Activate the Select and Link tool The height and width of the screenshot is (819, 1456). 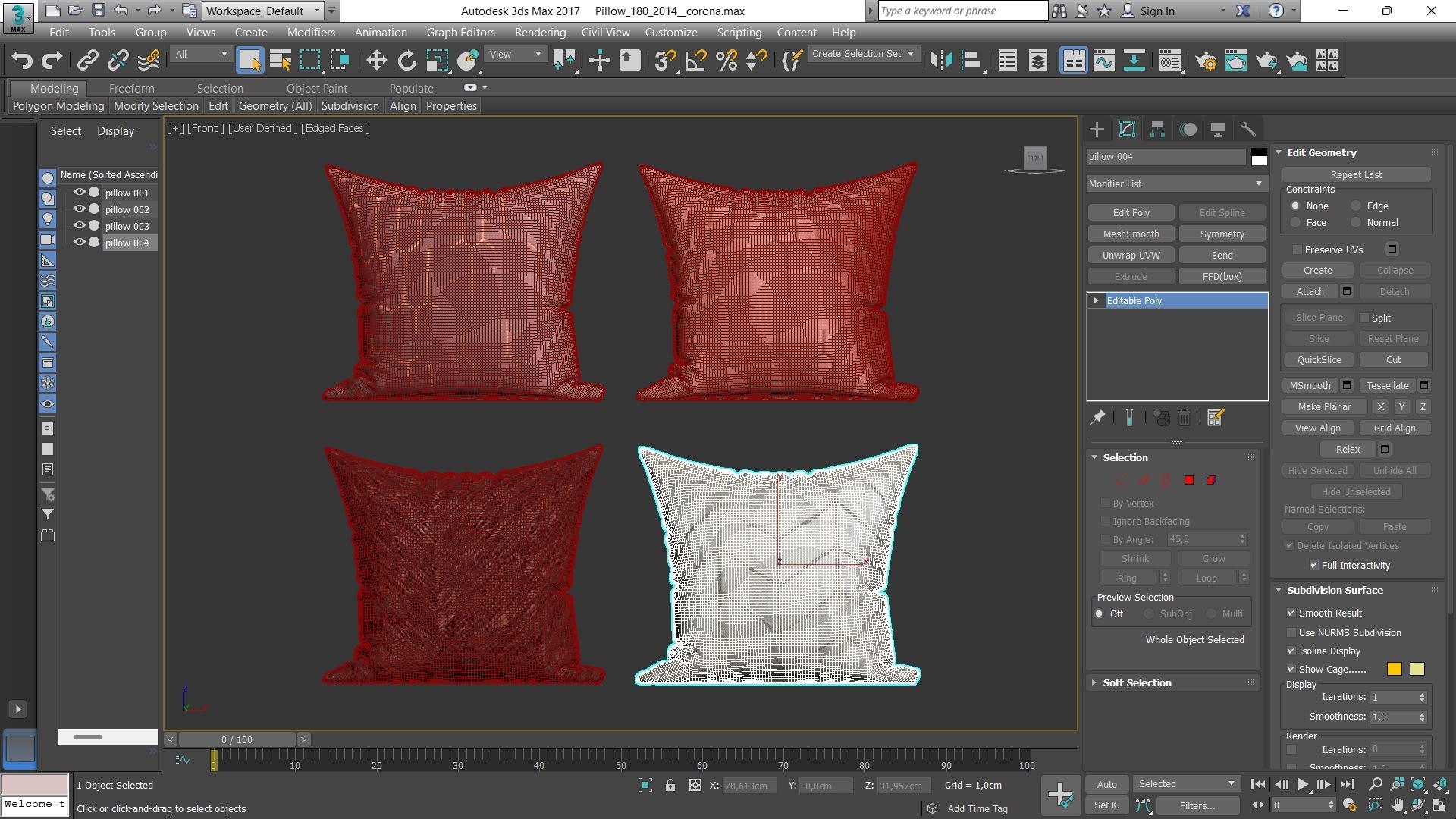click(x=88, y=60)
